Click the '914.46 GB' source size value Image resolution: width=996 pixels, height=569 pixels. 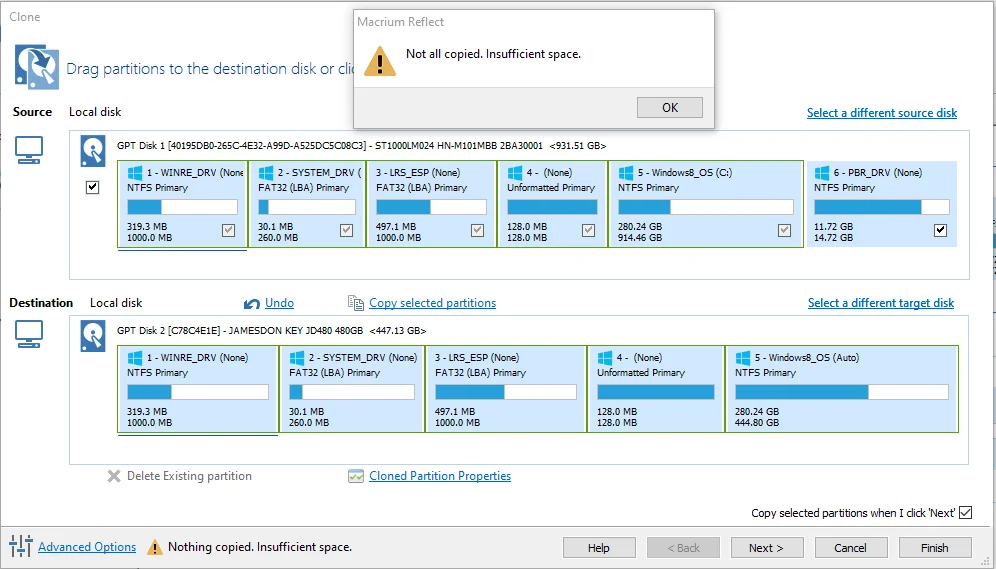[640, 238]
